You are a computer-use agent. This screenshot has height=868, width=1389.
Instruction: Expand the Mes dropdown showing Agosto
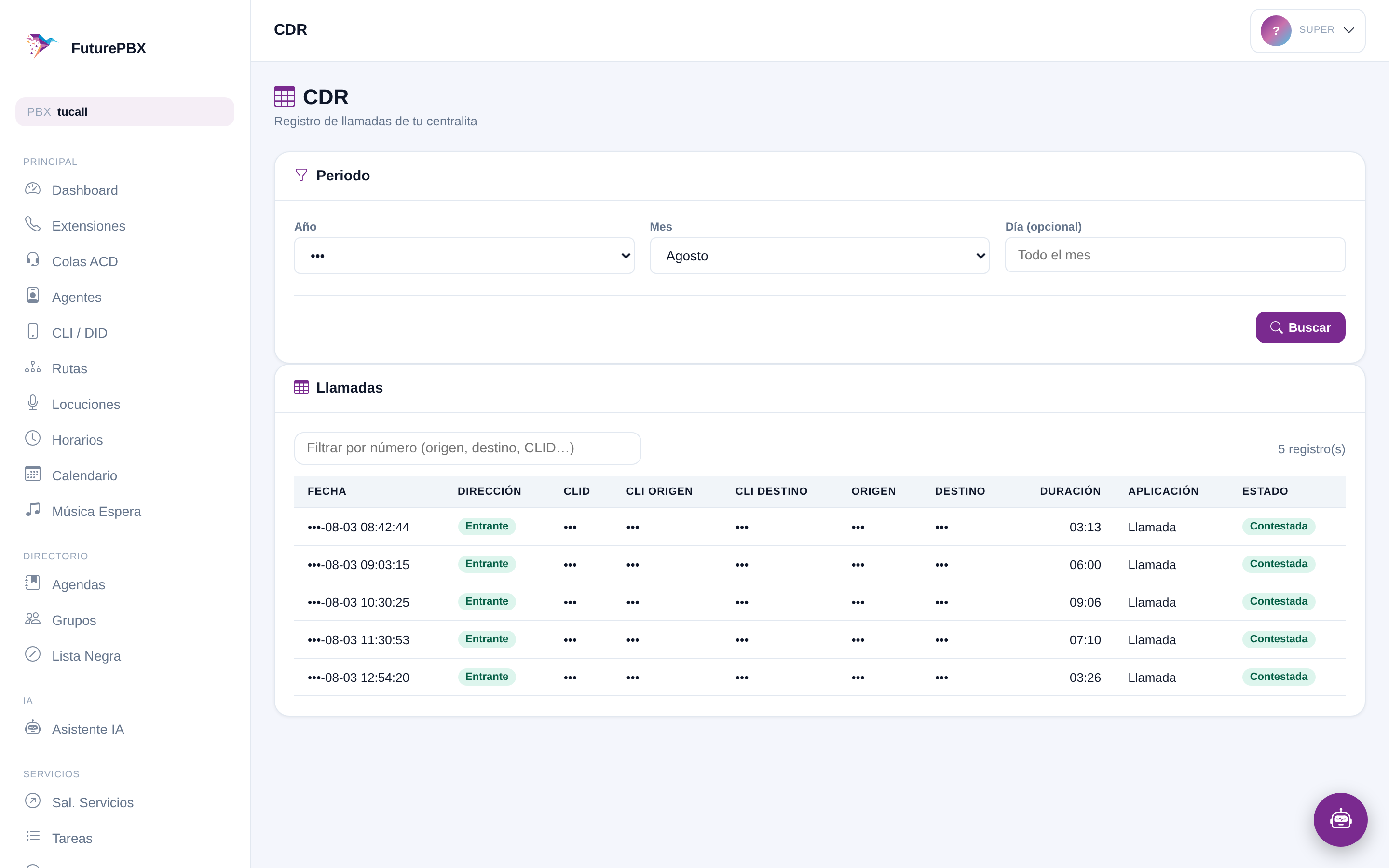819,256
